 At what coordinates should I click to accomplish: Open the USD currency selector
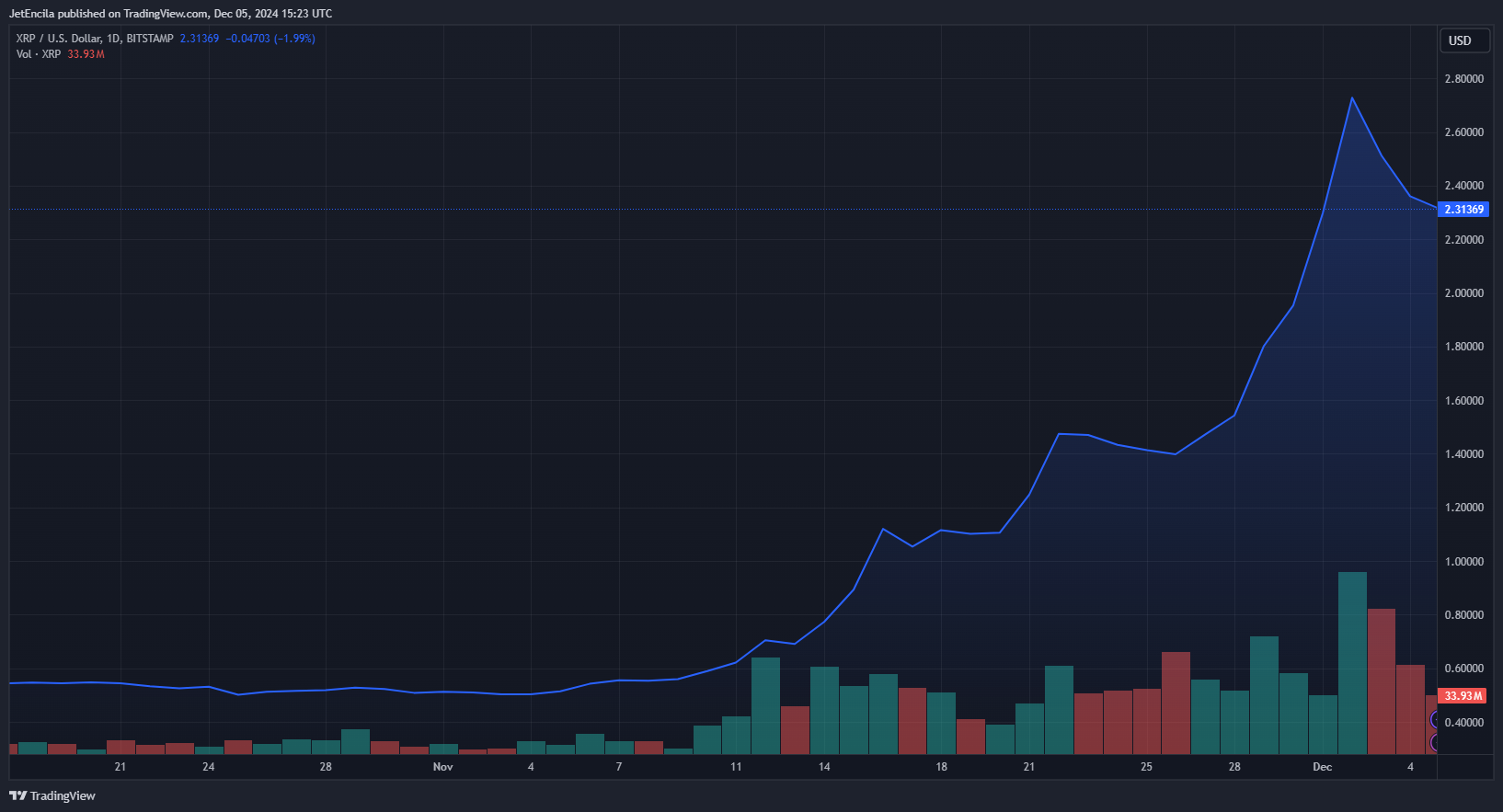(1463, 40)
